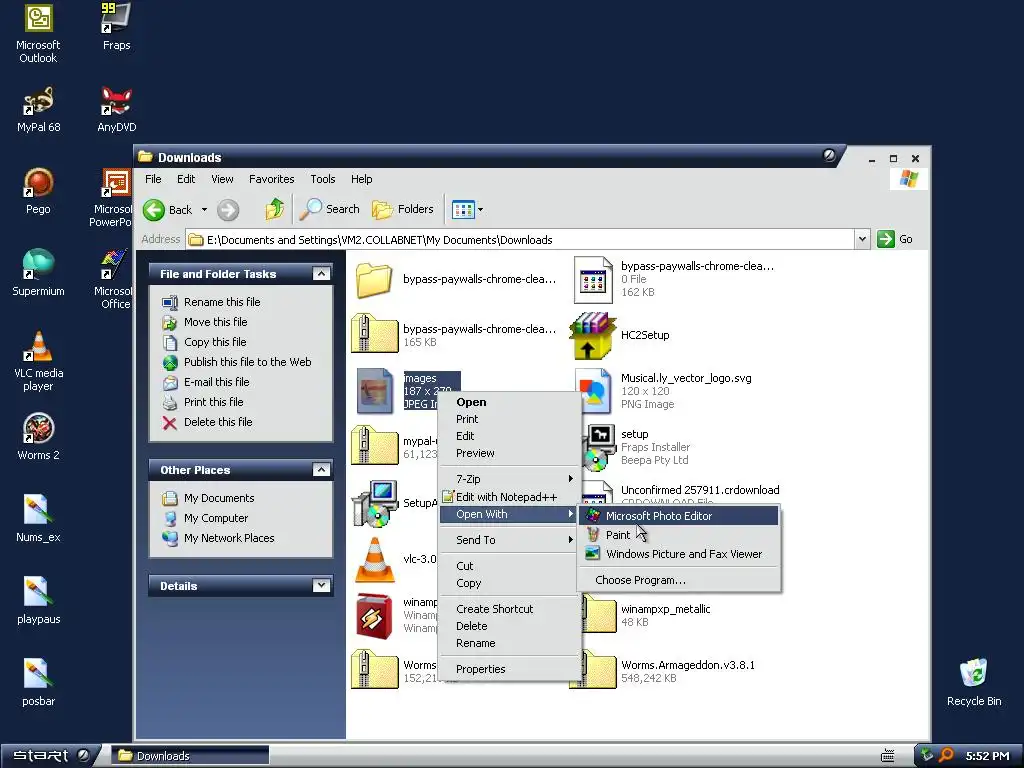Open MyPal 68 browser shortcut
The width and height of the screenshot is (1024, 768).
[38, 110]
